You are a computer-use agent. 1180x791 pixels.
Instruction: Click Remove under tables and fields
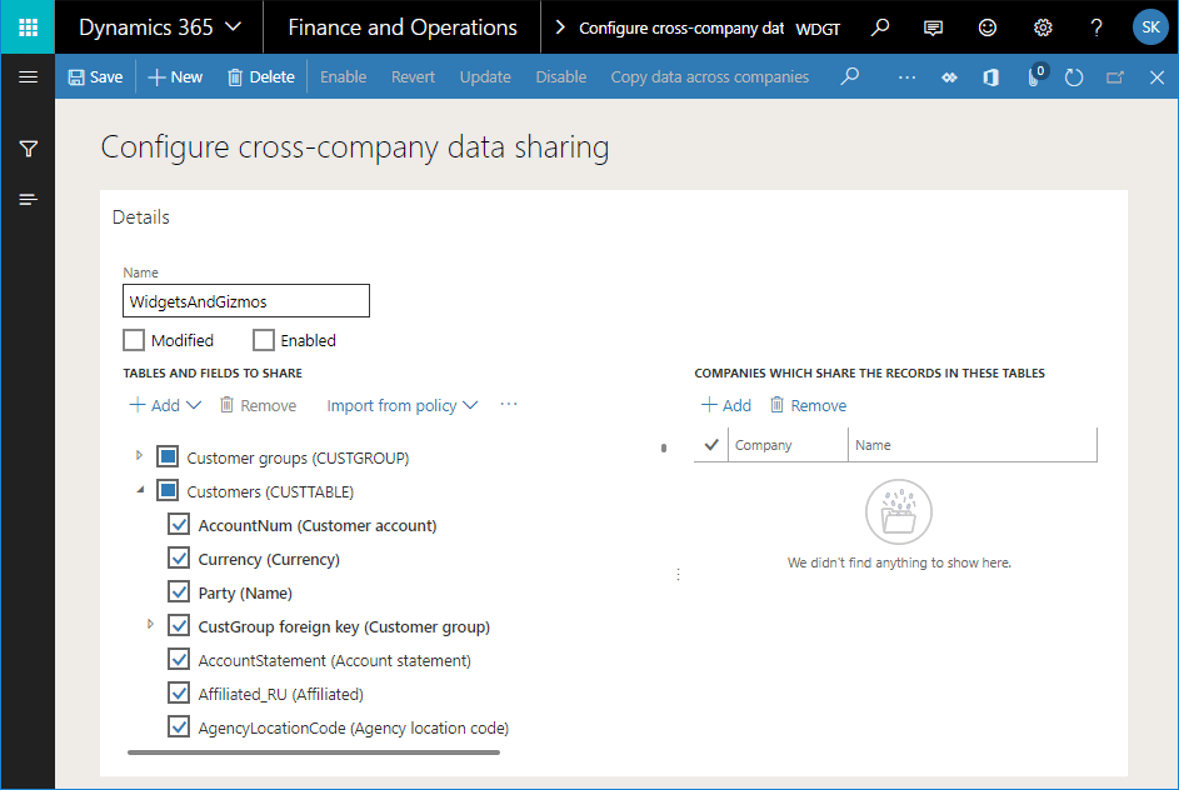(x=258, y=406)
